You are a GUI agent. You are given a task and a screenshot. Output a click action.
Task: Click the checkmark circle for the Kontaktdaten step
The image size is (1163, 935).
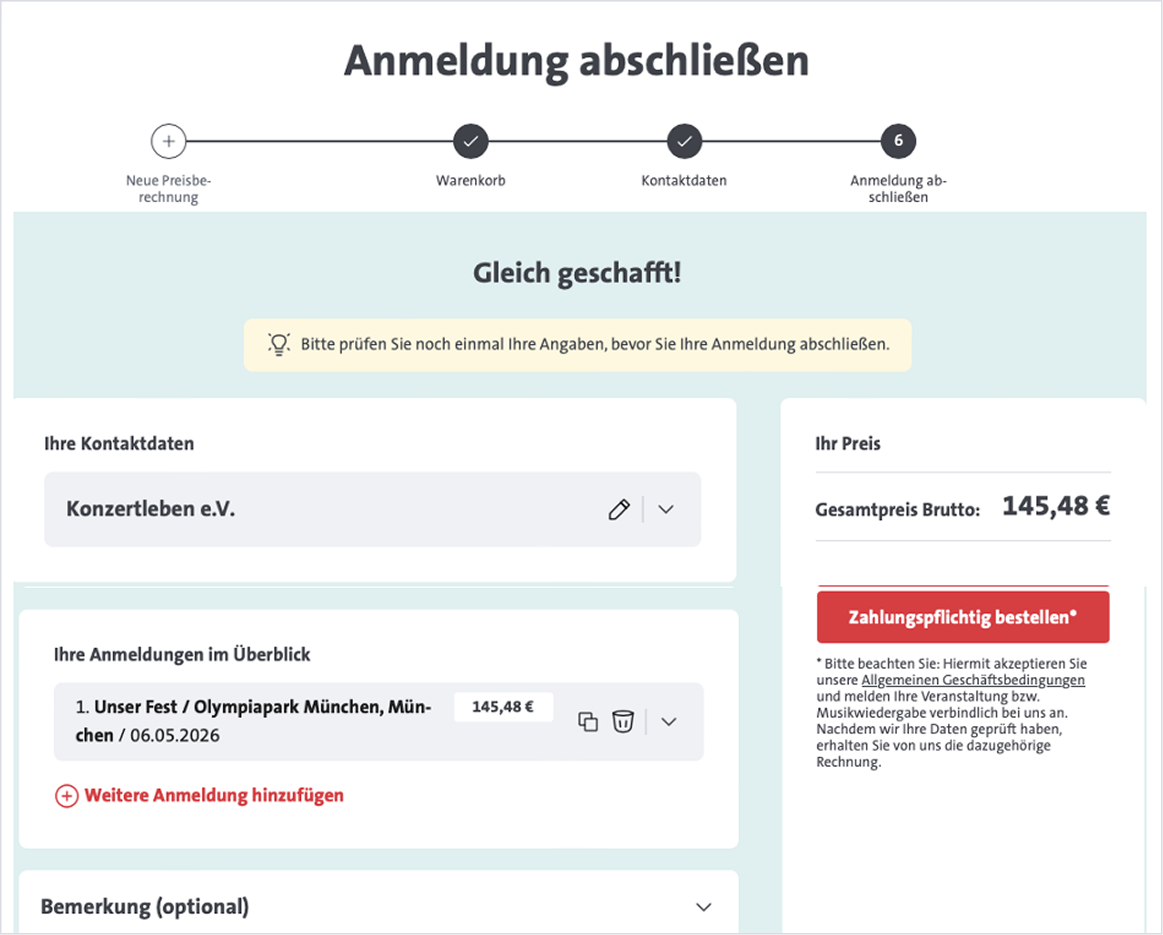(x=684, y=141)
